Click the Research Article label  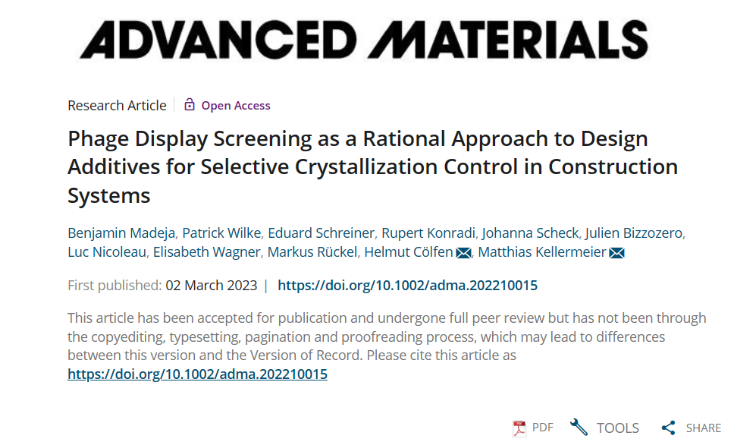coord(117,105)
